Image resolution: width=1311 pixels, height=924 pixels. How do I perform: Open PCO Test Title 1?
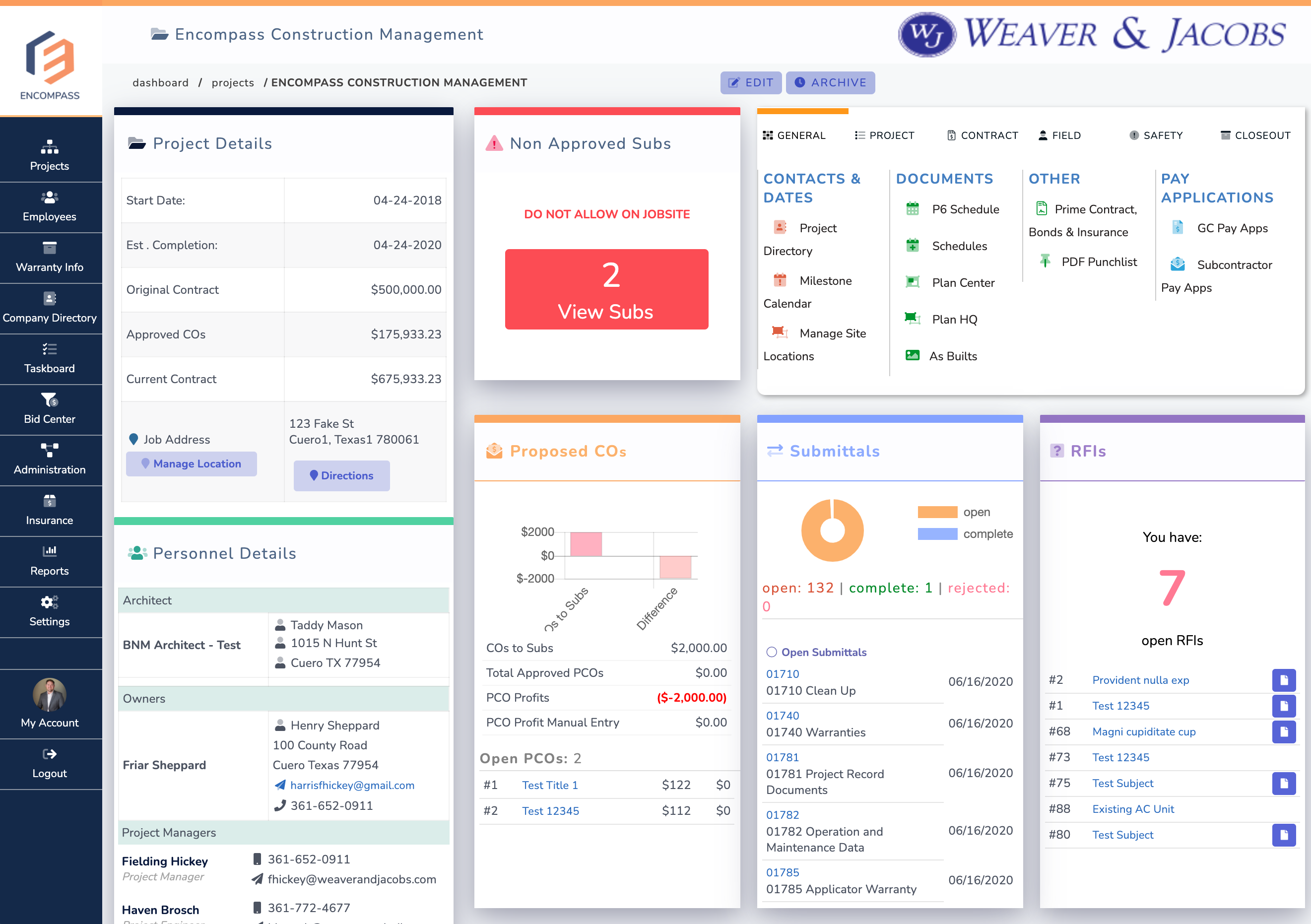click(550, 785)
